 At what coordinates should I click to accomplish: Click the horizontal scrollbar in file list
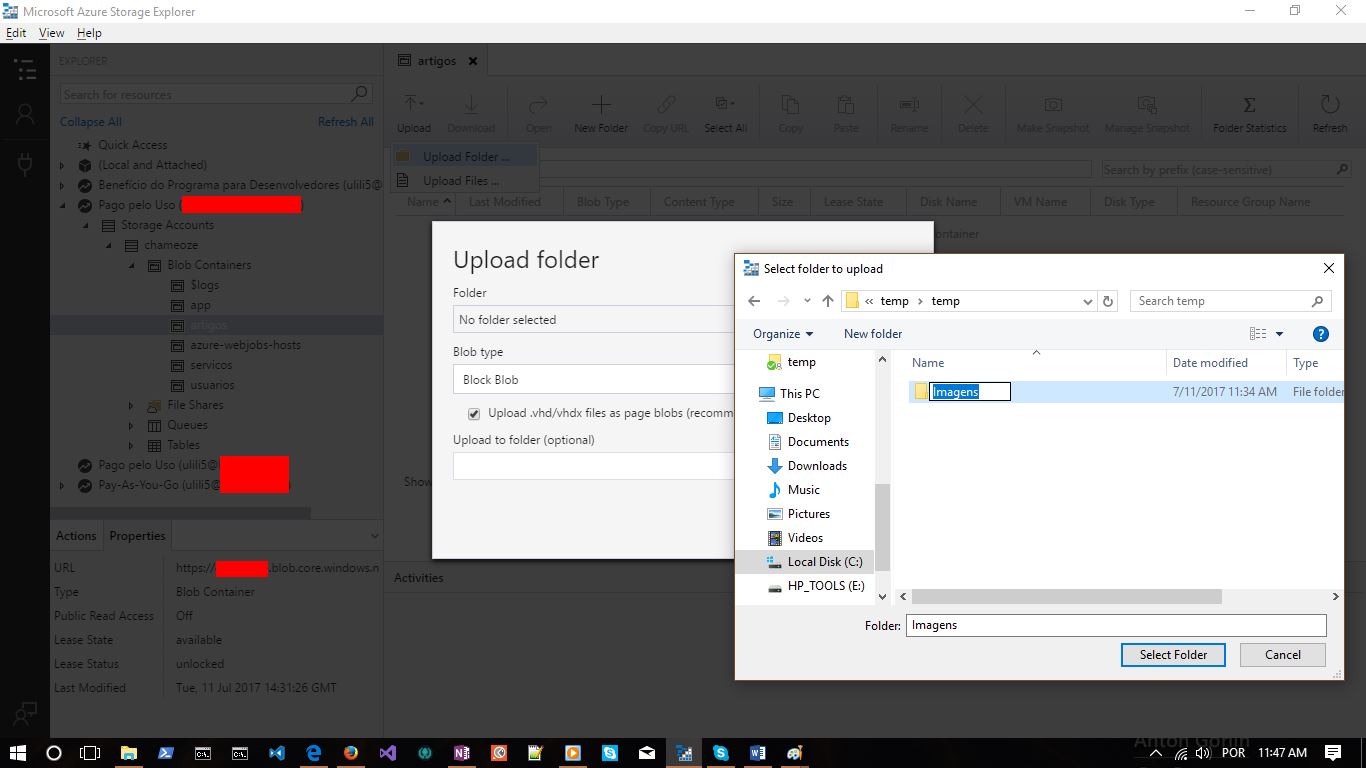[x=1067, y=596]
